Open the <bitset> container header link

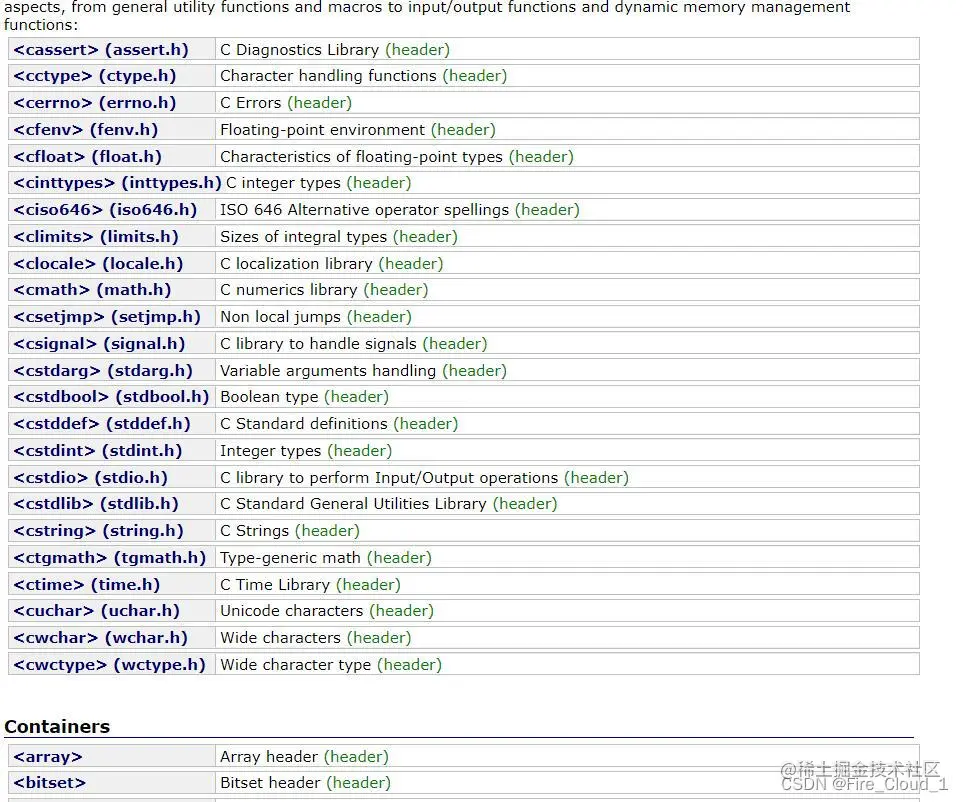[x=50, y=782]
